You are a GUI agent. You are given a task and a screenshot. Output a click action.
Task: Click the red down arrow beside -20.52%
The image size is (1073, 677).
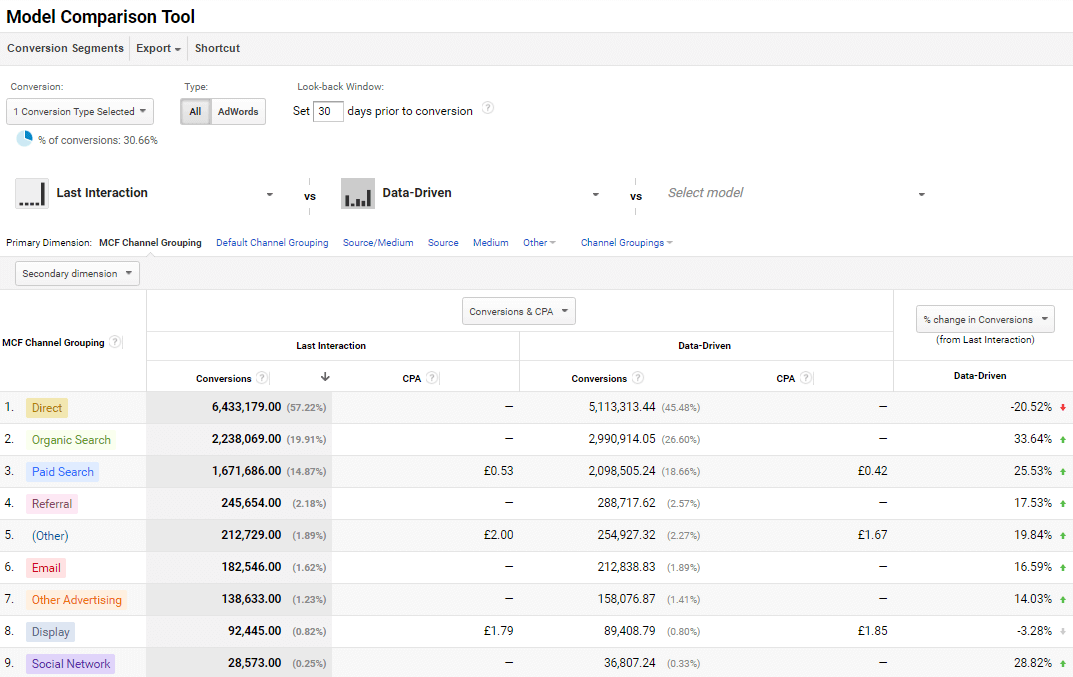tap(1063, 408)
